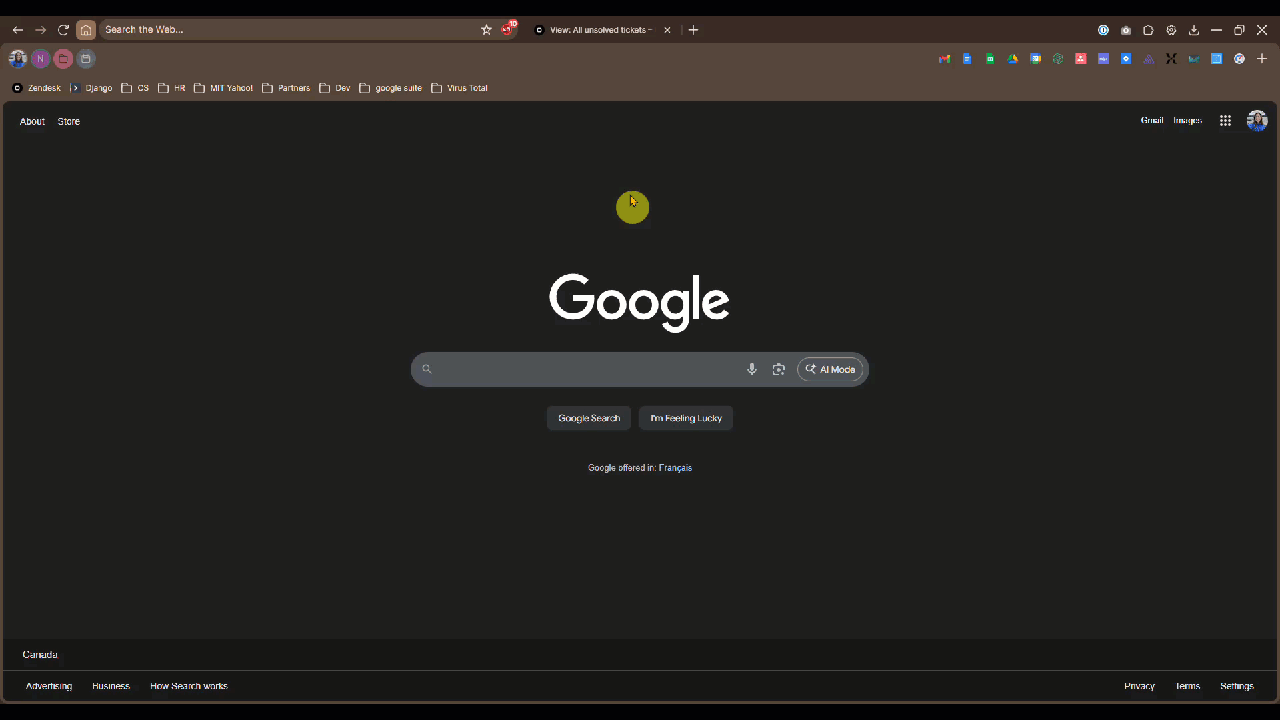Viewport: 1280px width, 720px height.
Task: Open the 1Password extension icon
Action: coord(1103,30)
